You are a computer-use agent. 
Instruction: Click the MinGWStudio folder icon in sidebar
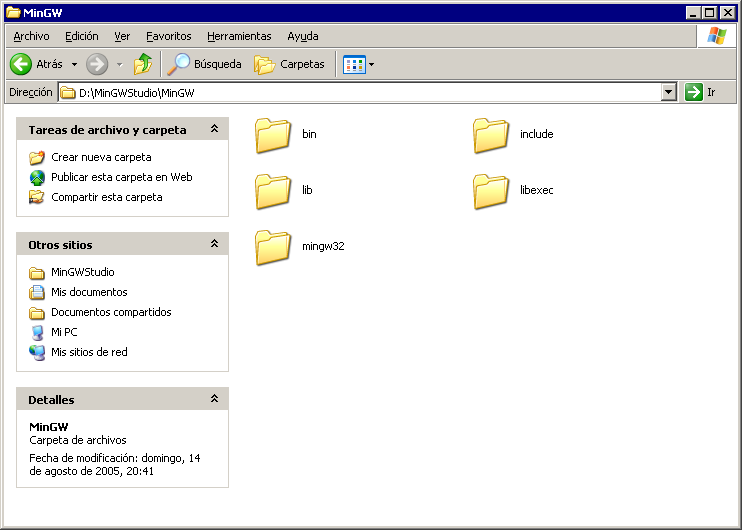coord(37,273)
